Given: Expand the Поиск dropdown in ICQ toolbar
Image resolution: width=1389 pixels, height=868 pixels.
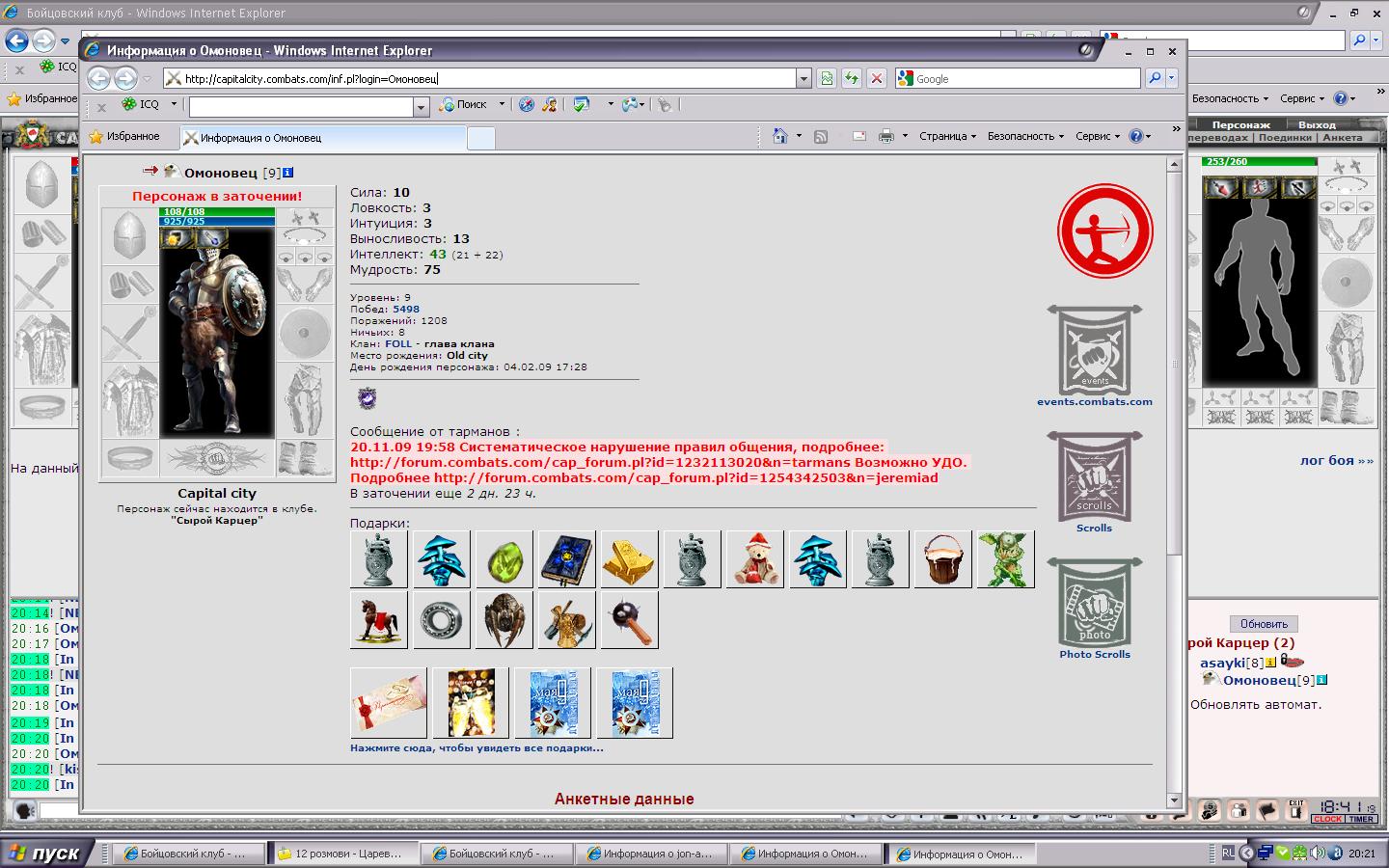Looking at the screenshot, I should 502,105.
